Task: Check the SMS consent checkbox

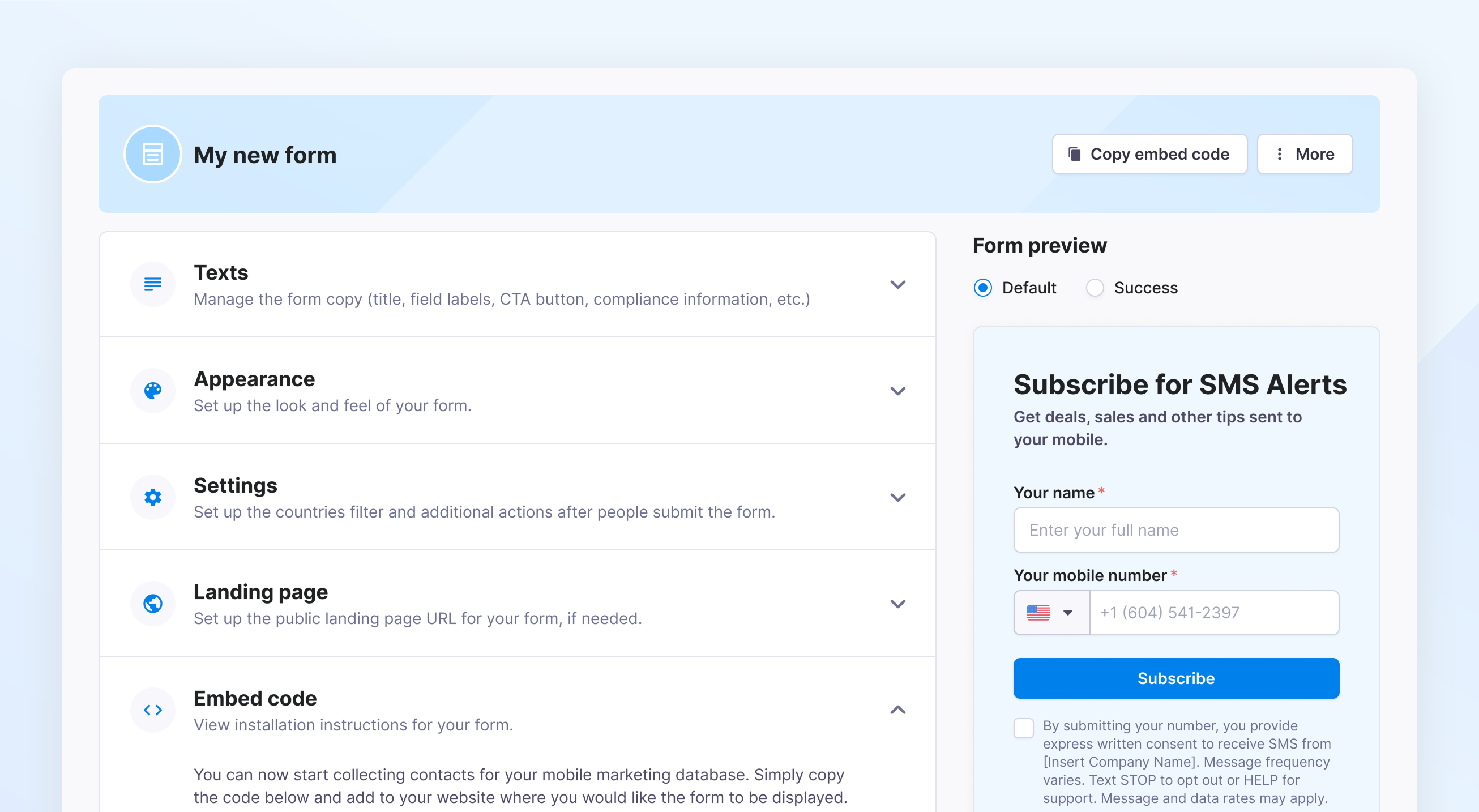Action: click(x=1024, y=728)
